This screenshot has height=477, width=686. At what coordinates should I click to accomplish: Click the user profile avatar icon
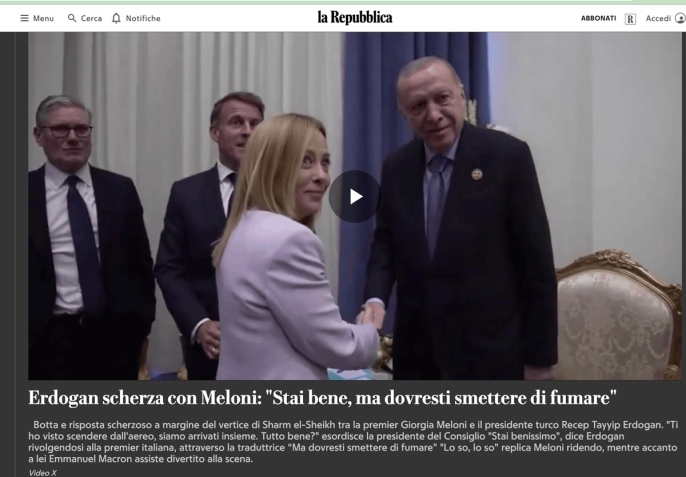[679, 18]
